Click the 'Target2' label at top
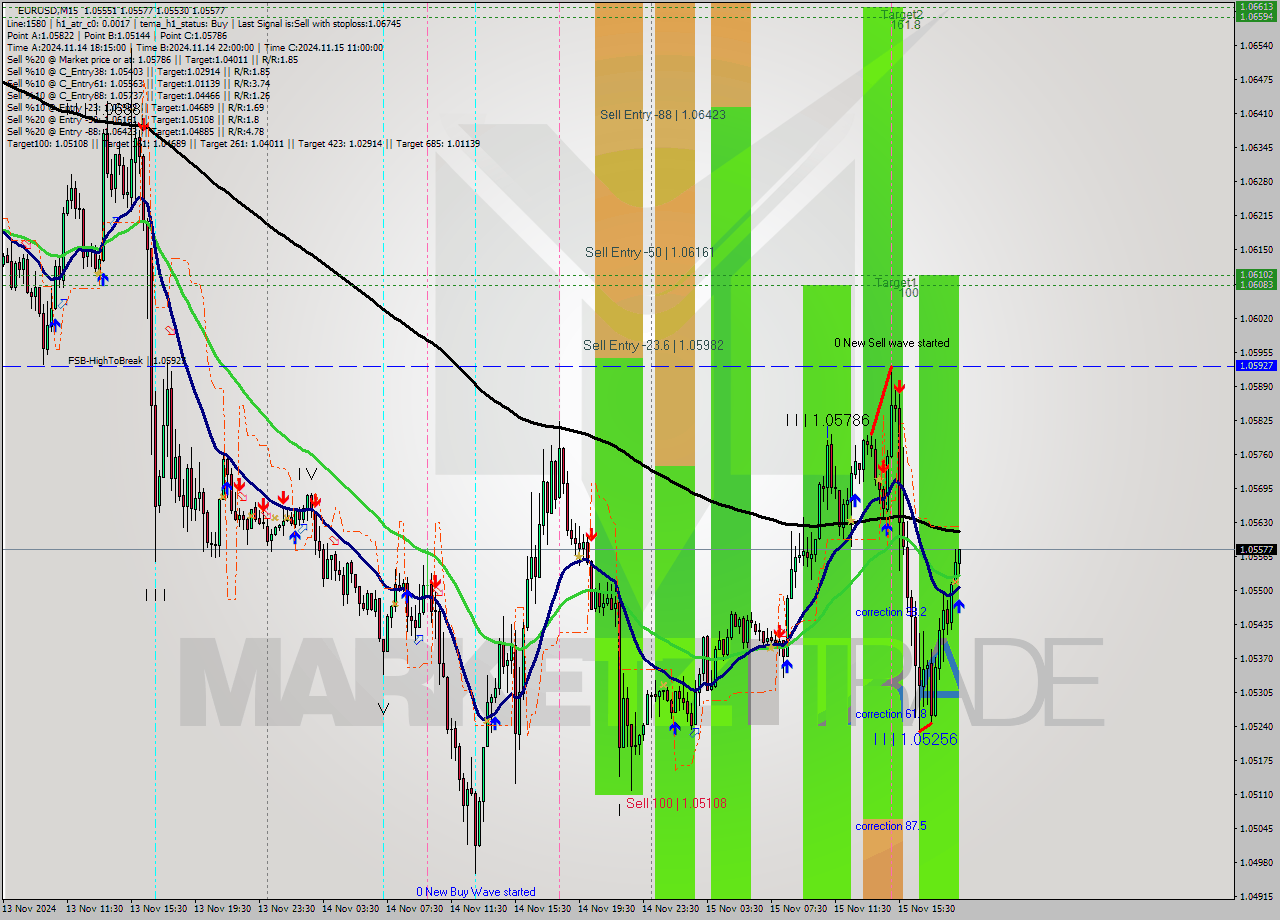Screen dimensions: 1280x920 click(x=902, y=15)
